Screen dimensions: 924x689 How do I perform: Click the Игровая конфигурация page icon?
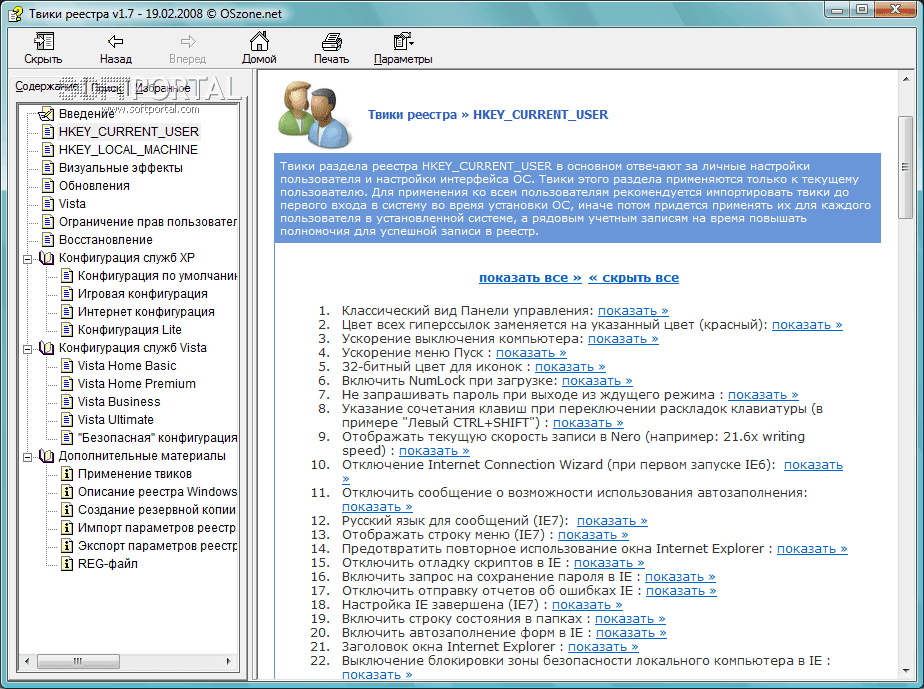(67, 294)
